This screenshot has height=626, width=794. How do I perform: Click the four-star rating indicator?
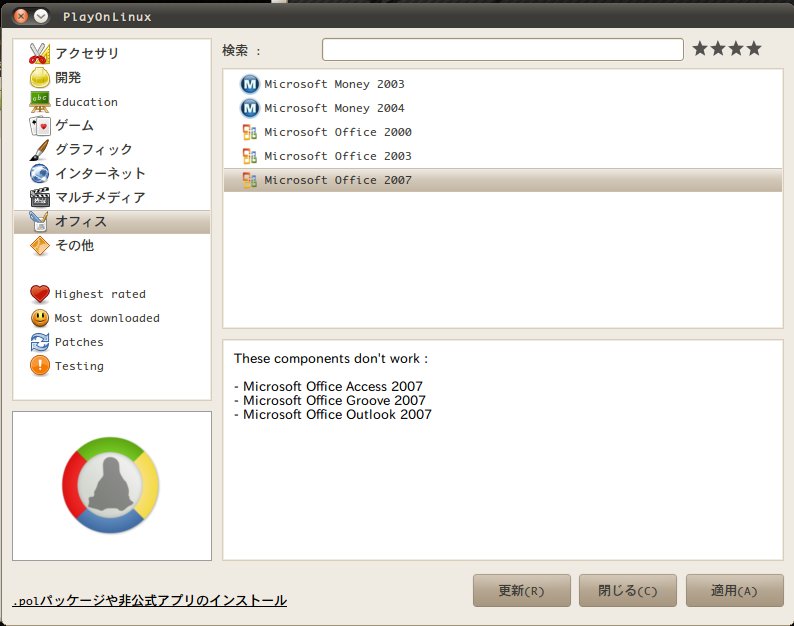(727, 49)
